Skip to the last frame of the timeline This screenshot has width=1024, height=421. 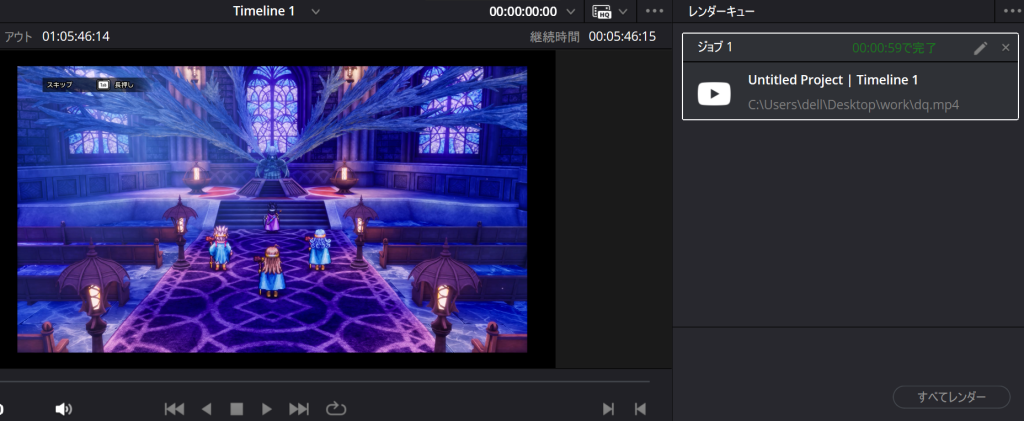coord(299,409)
